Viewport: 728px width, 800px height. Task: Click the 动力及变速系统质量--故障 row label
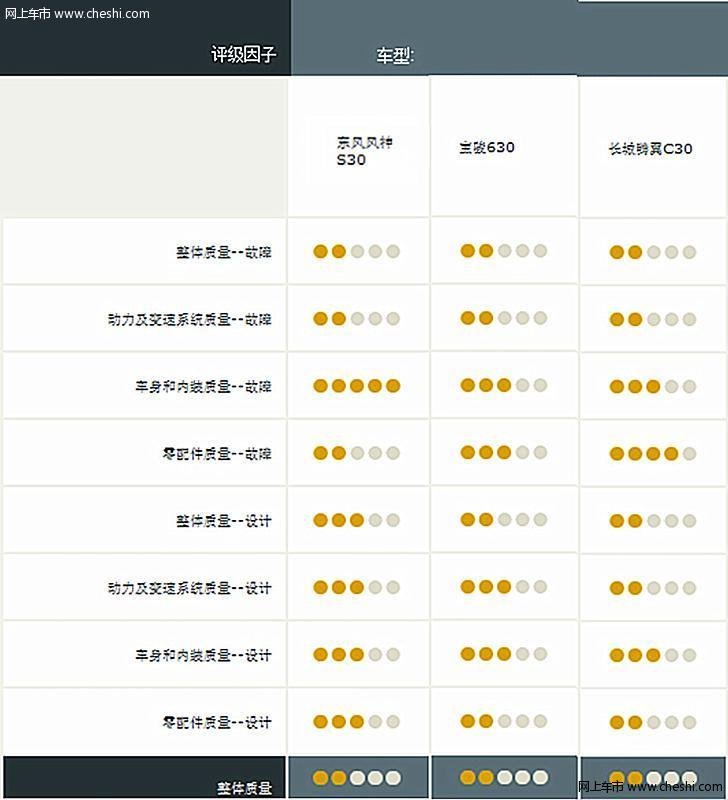189,319
